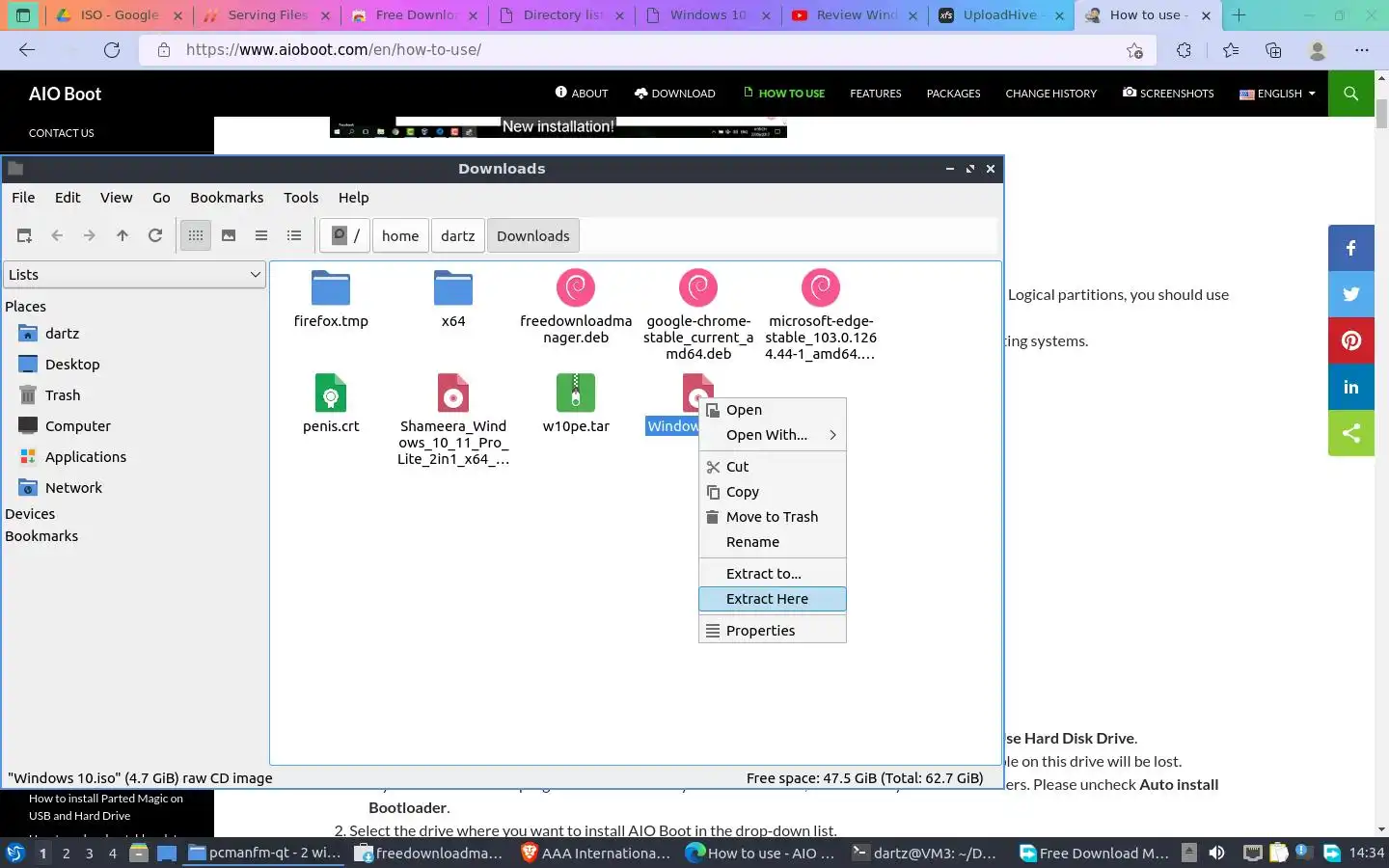Open browser extensions menu
This screenshot has height=868, width=1389.
click(x=1184, y=50)
